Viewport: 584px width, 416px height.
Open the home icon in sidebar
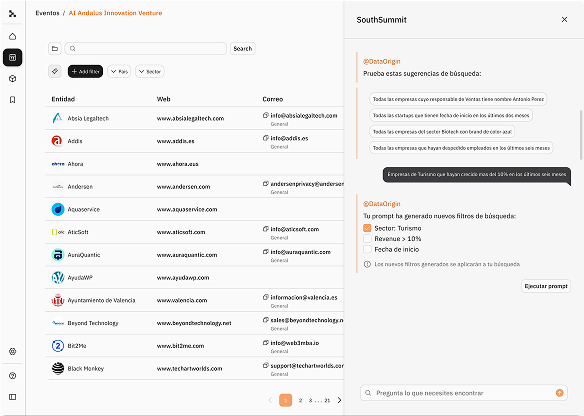[13, 36]
